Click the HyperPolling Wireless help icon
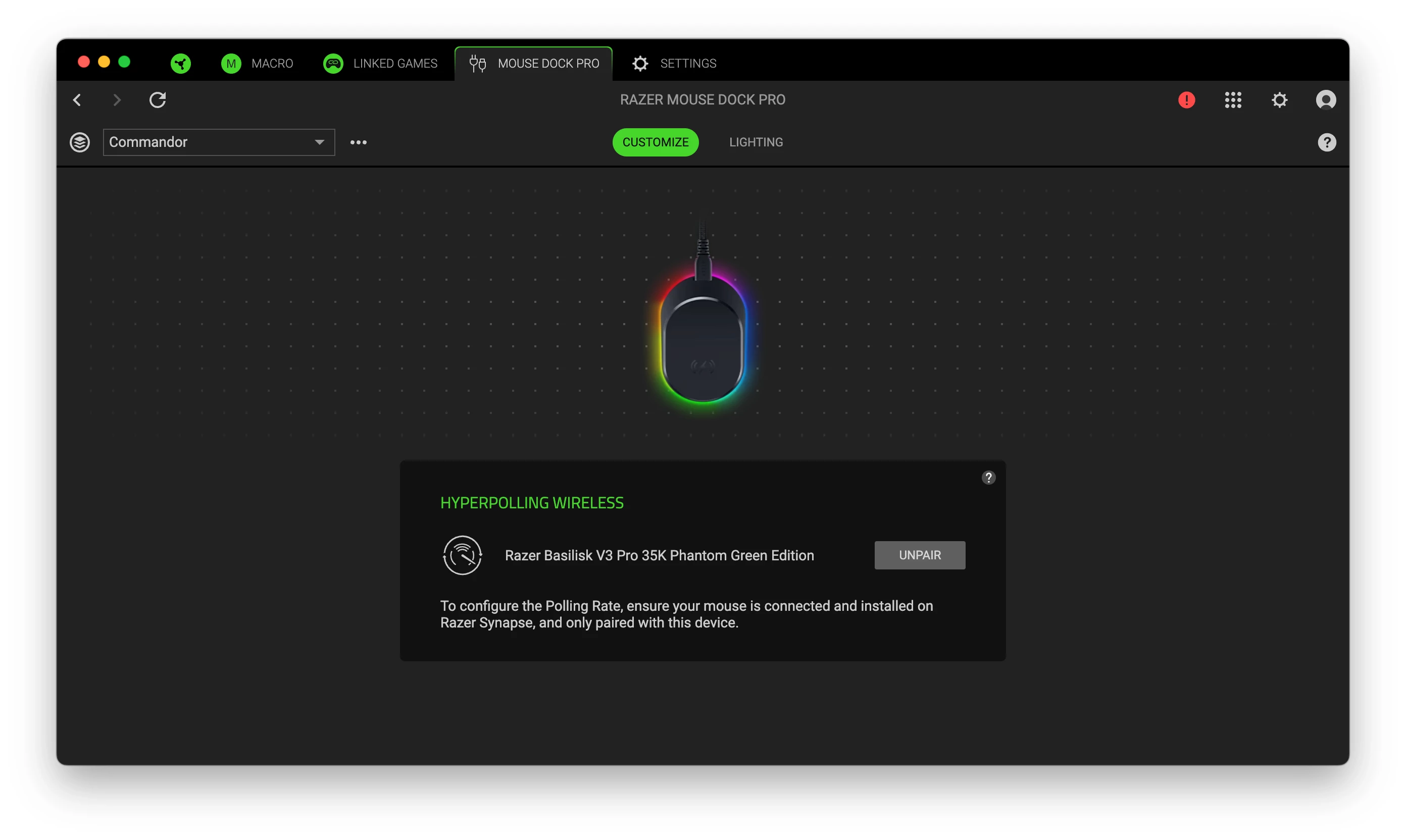This screenshot has height=840, width=1406. (x=988, y=478)
